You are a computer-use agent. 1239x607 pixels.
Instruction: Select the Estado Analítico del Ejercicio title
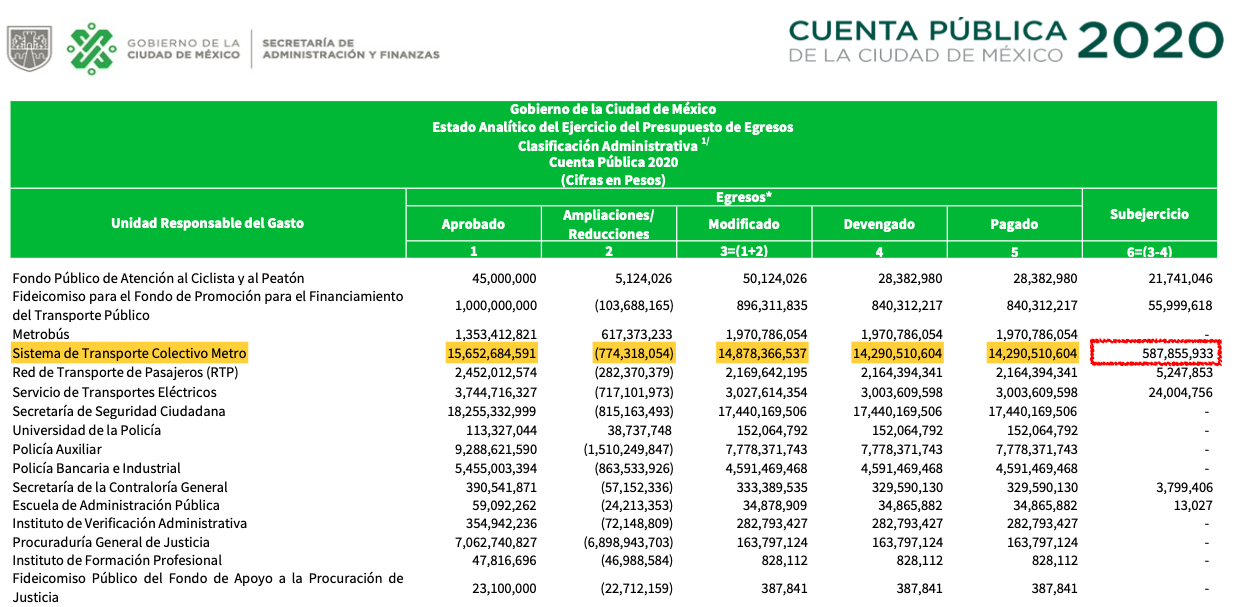(x=612, y=127)
